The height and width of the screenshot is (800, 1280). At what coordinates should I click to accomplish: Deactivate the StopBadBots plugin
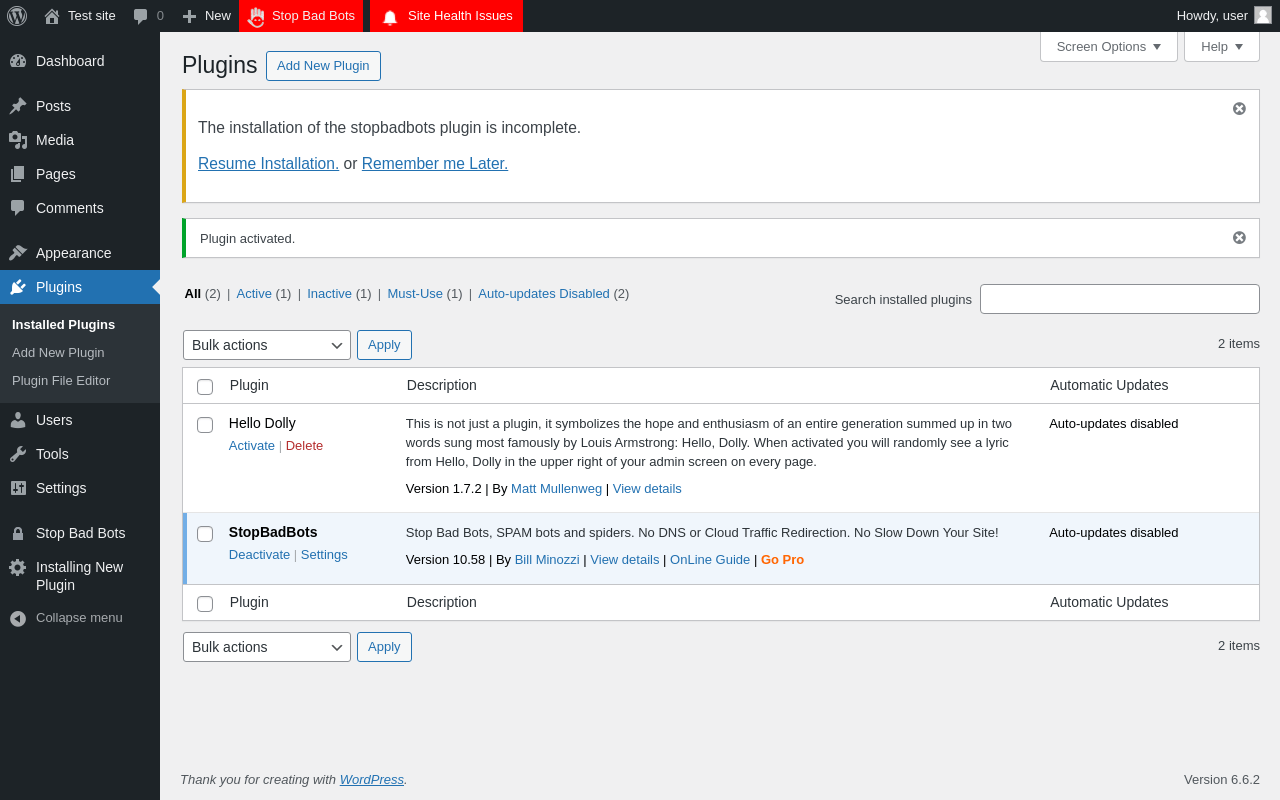click(259, 554)
